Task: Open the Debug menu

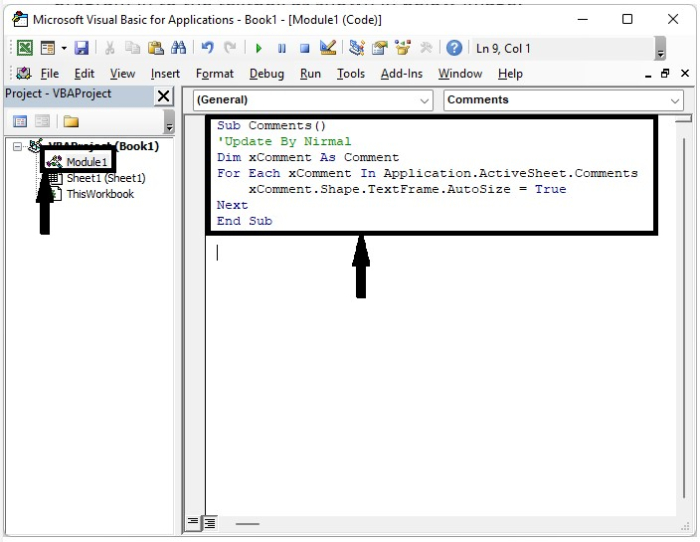Action: [x=267, y=74]
